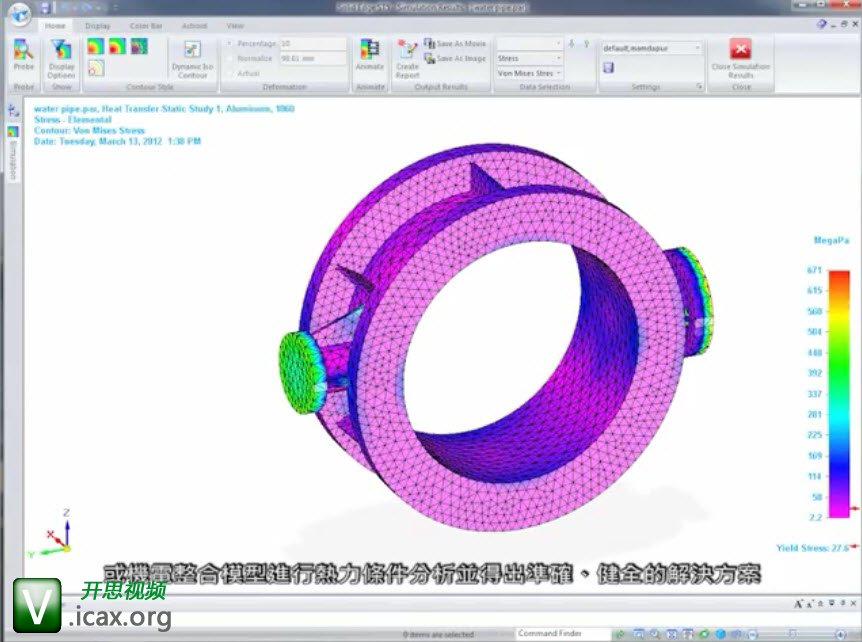This screenshot has width=862, height=642.
Task: Click the Save As Movie label
Action: pyautogui.click(x=461, y=43)
